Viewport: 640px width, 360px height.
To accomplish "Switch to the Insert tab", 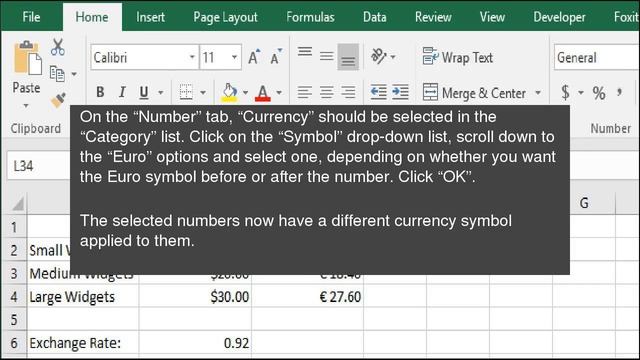I will pos(151,17).
